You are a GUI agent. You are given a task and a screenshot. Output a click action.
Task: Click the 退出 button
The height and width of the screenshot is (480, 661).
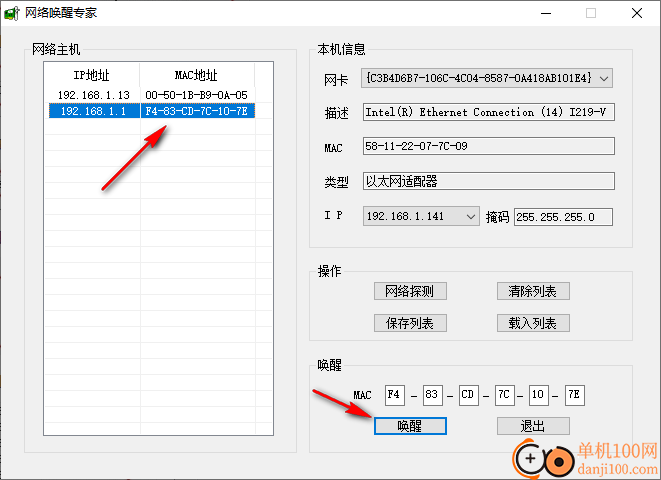[533, 426]
